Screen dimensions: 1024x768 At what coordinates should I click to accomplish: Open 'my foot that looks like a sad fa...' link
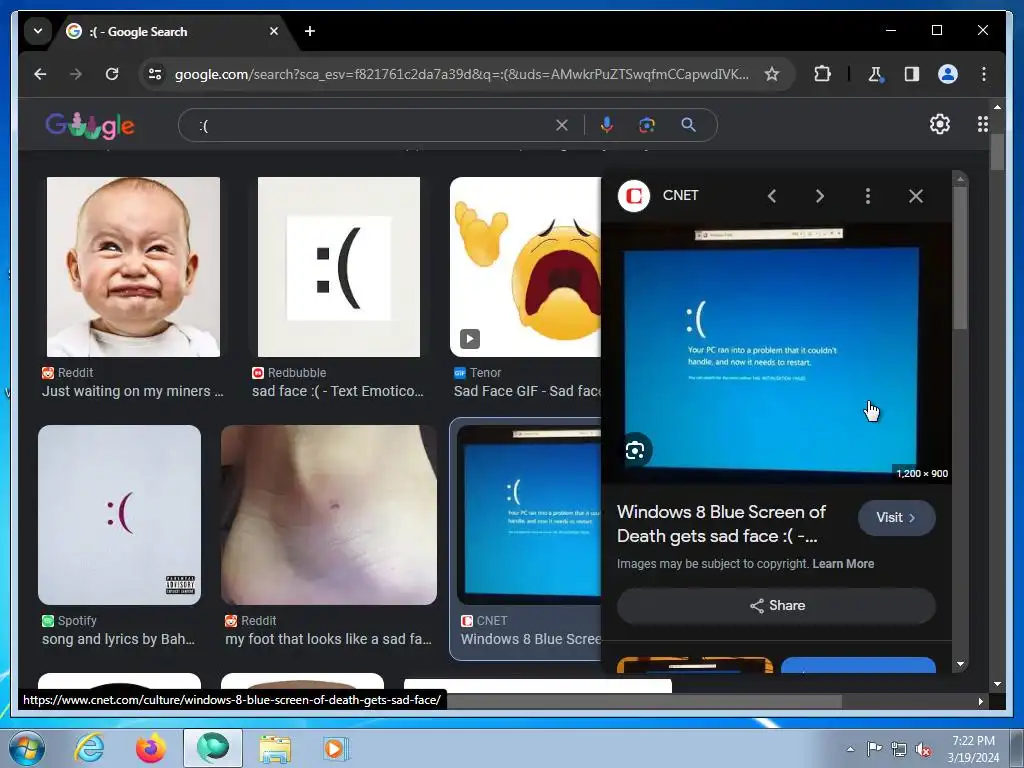click(x=328, y=639)
